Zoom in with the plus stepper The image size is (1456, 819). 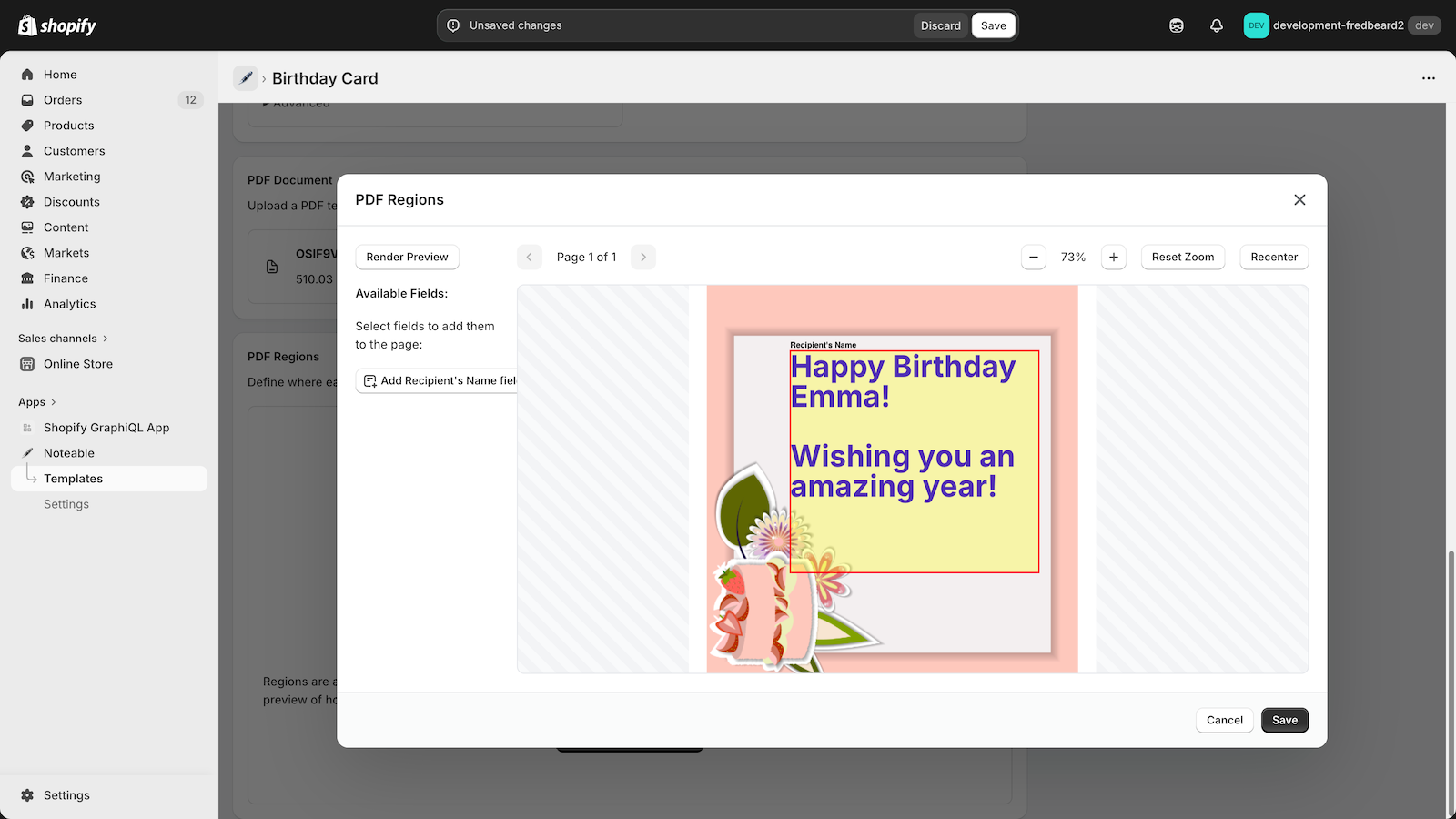tap(1114, 257)
